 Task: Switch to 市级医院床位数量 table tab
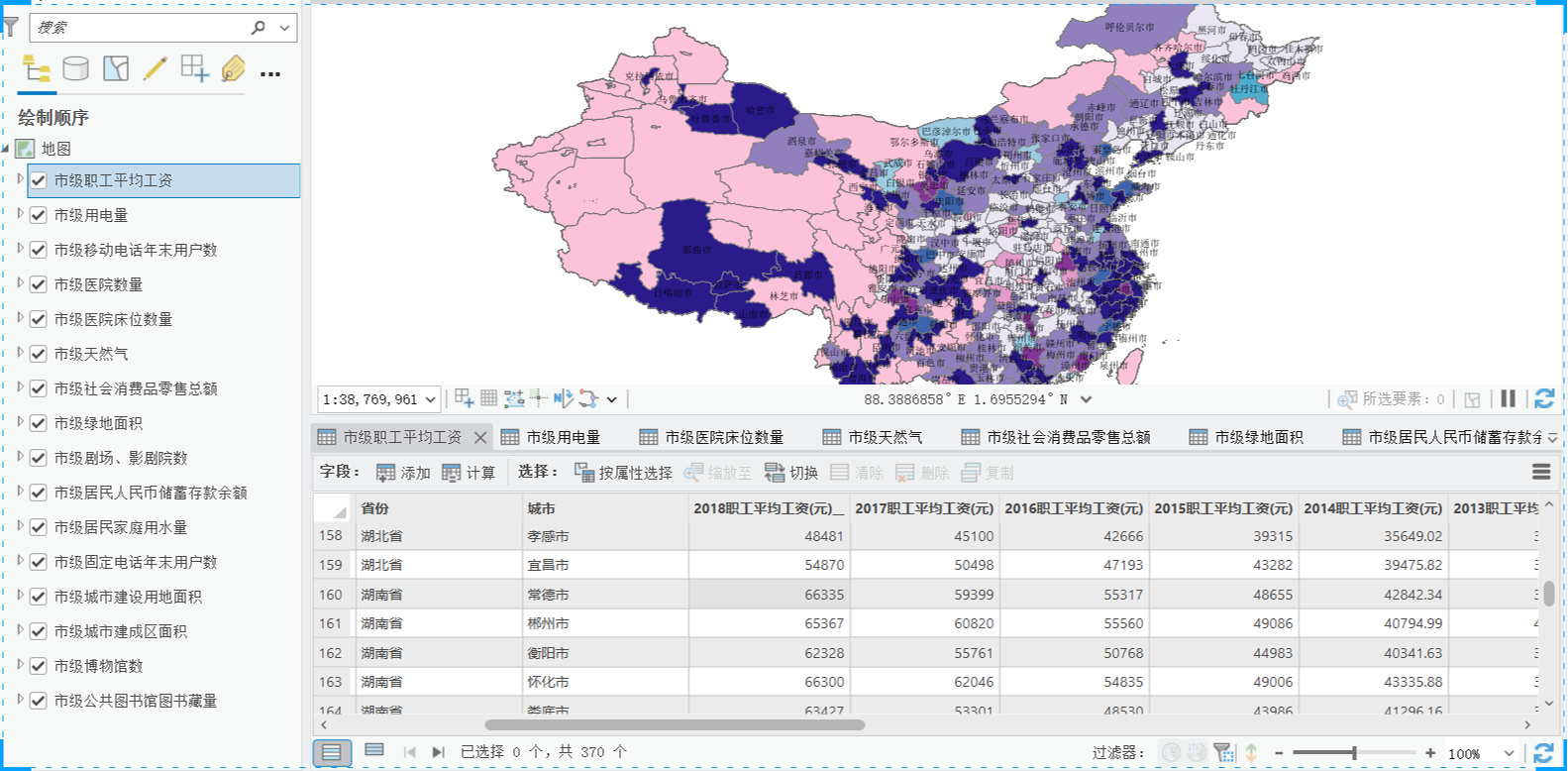pos(711,437)
